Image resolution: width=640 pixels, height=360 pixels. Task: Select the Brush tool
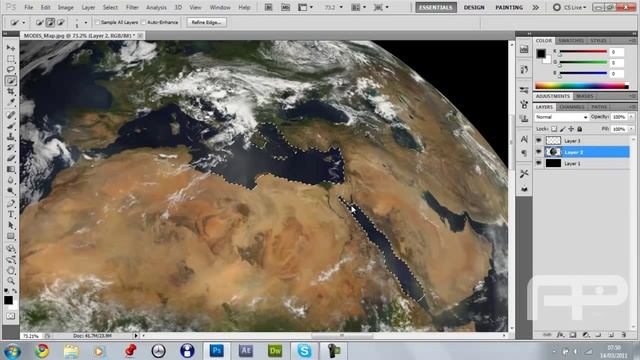[11, 126]
